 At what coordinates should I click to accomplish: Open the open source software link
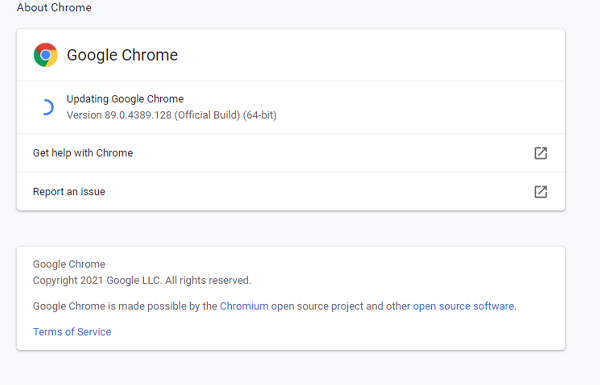click(463, 306)
